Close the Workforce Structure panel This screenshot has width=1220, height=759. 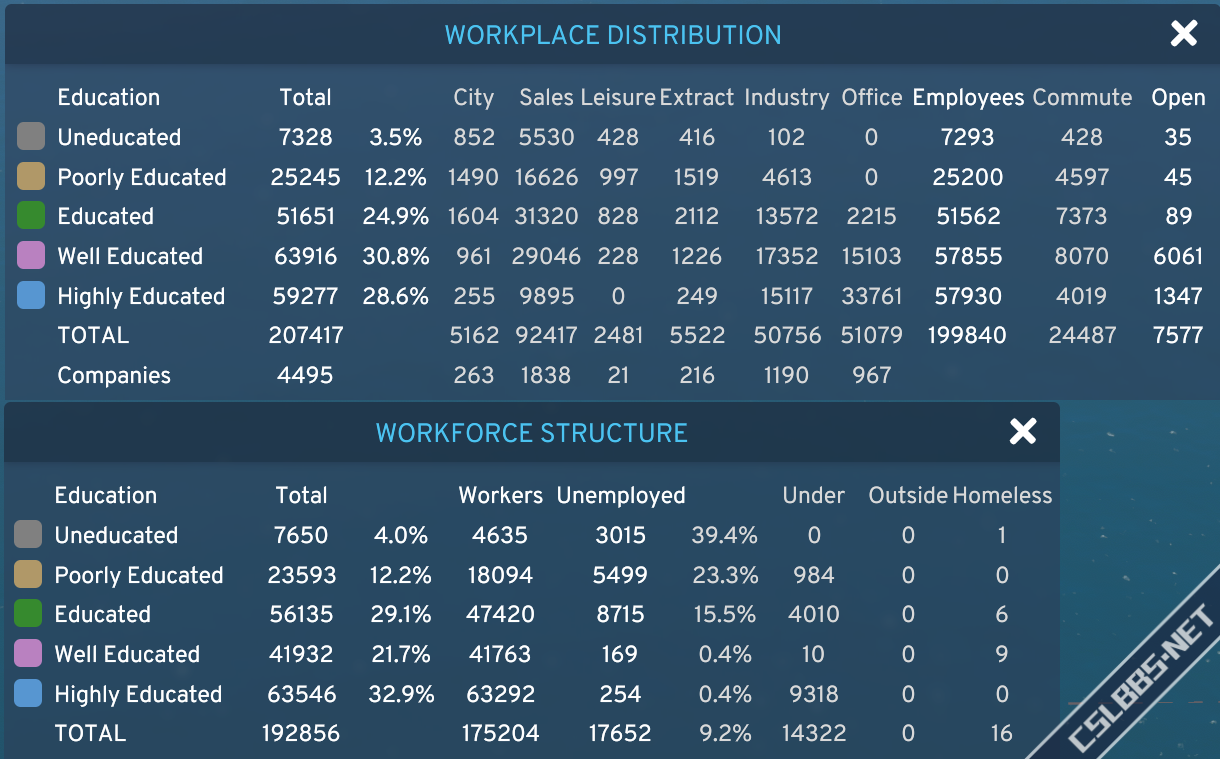pyautogui.click(x=1023, y=432)
